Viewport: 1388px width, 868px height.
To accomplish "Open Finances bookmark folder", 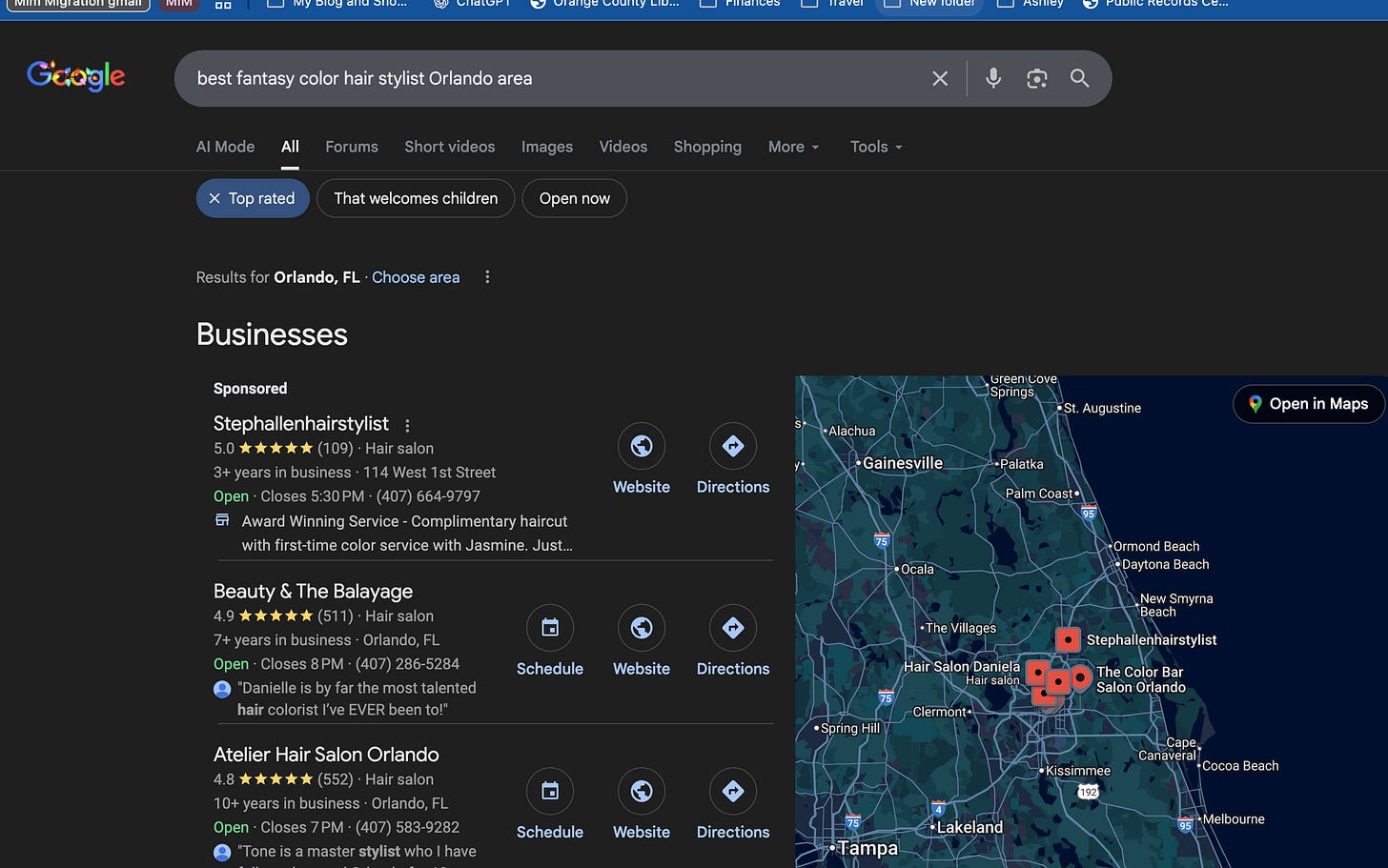I will pos(740,4).
